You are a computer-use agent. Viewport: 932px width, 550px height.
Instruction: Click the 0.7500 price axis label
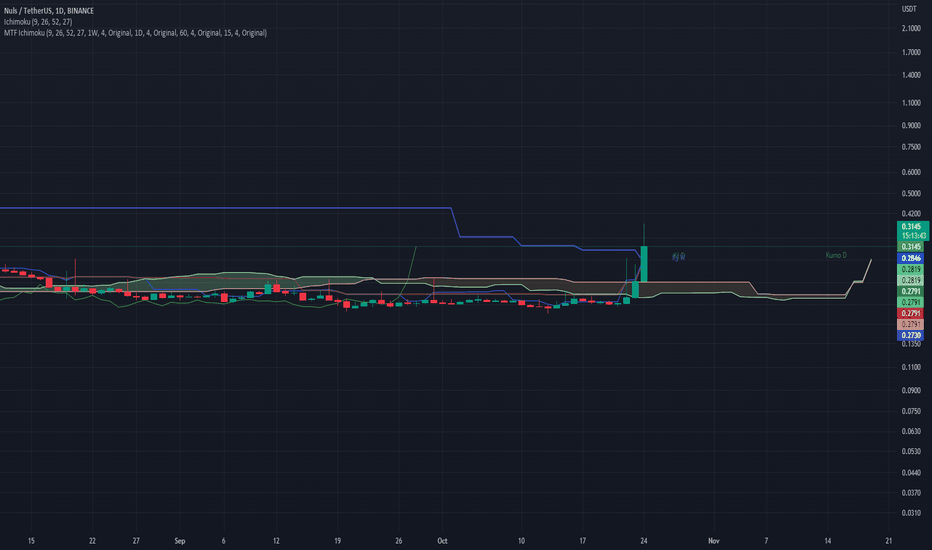point(911,147)
